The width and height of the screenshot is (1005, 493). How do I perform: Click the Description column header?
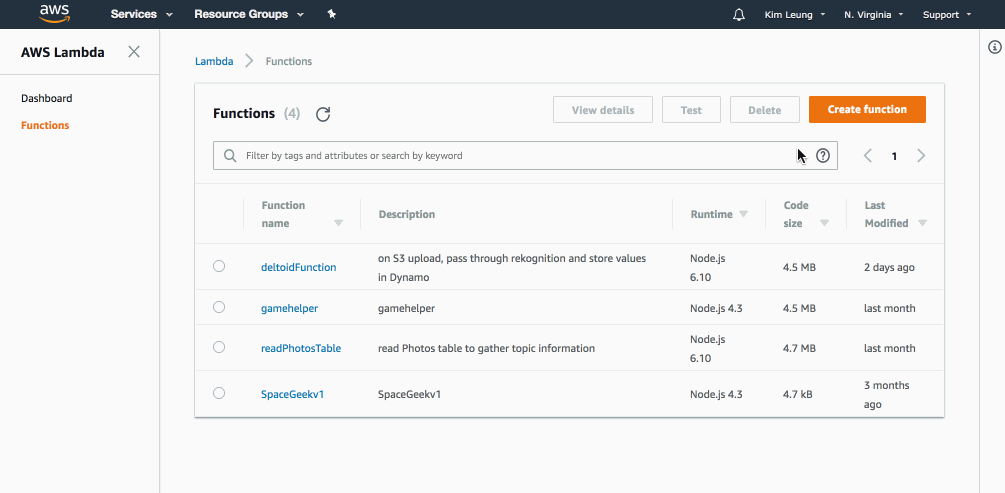[407, 214]
